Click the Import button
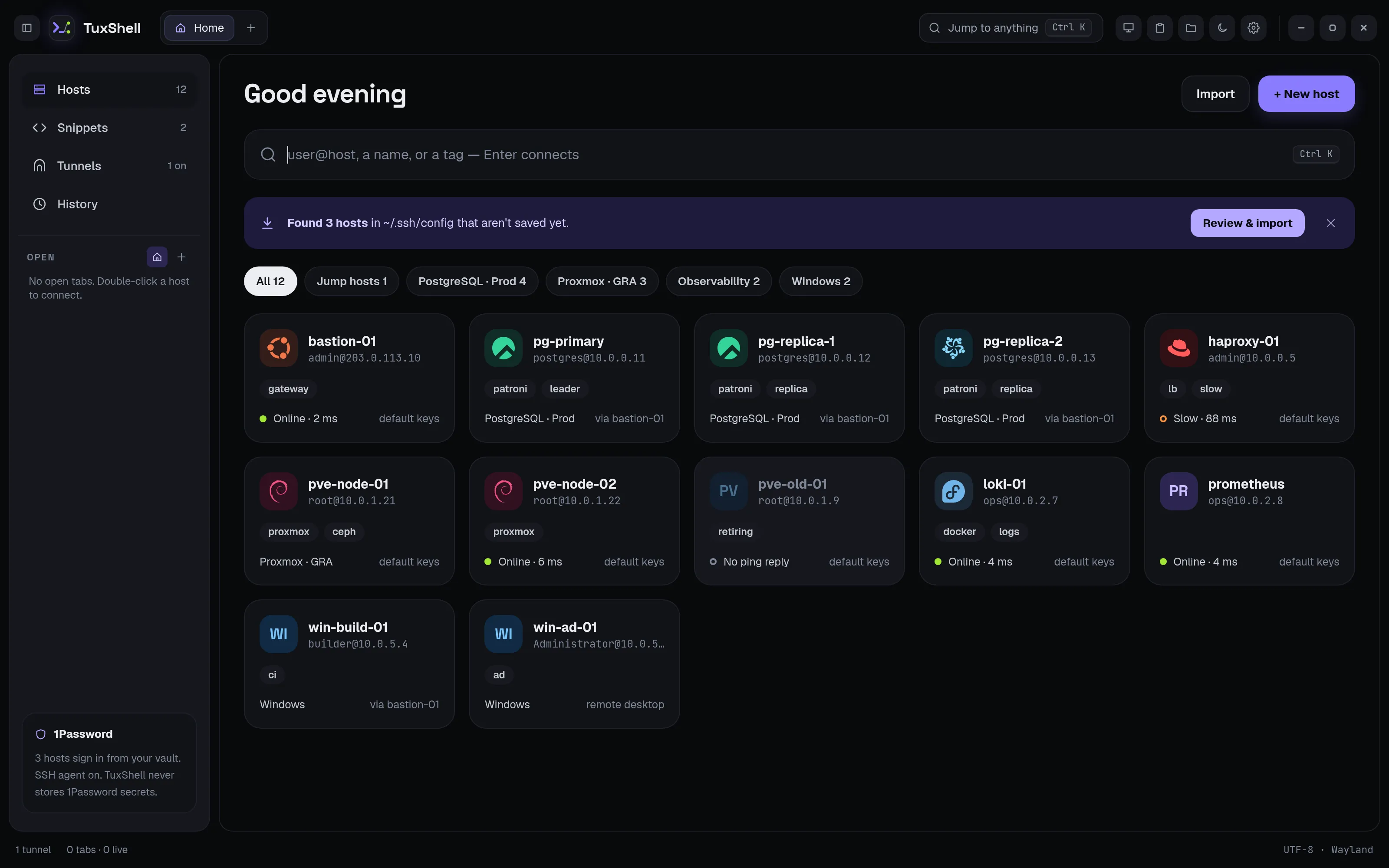Screen dimensions: 1389x868 tap(1215, 94)
